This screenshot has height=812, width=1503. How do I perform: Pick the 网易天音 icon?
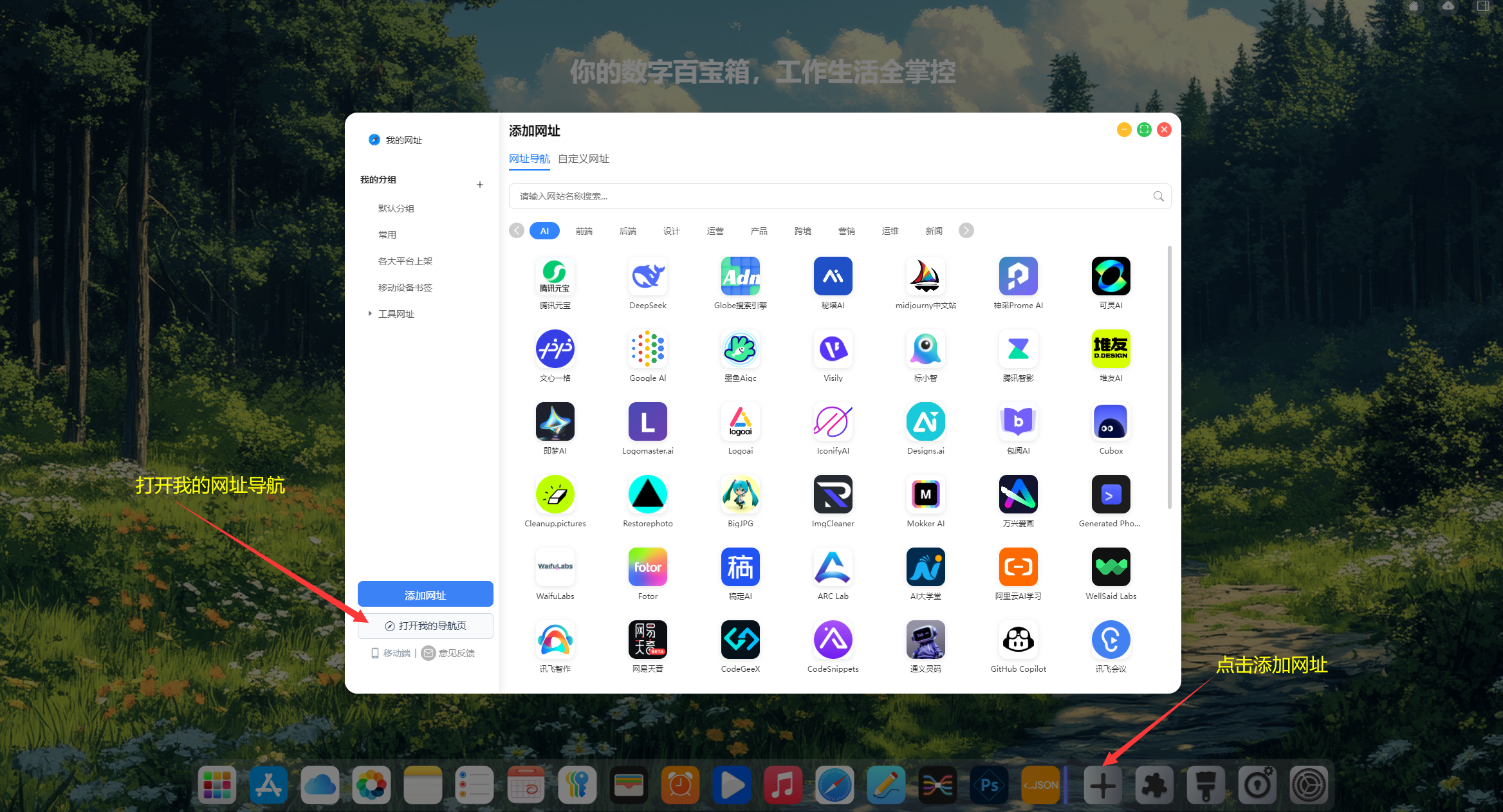click(647, 640)
